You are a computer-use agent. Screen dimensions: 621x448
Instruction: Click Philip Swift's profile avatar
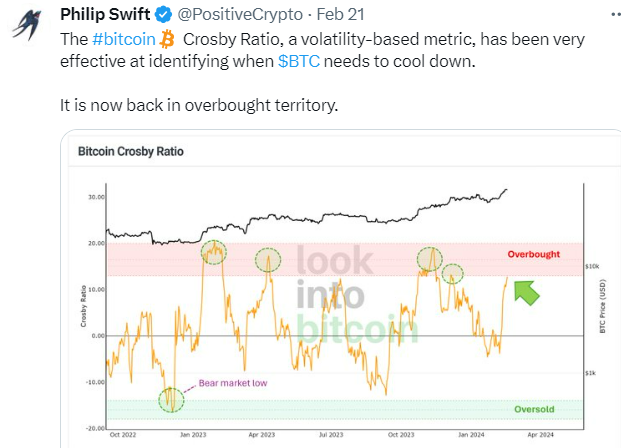click(28, 26)
